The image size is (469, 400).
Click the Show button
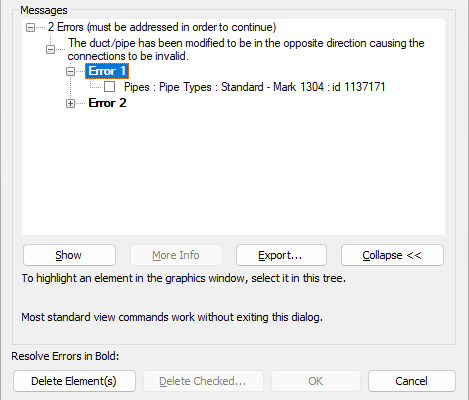click(69, 255)
